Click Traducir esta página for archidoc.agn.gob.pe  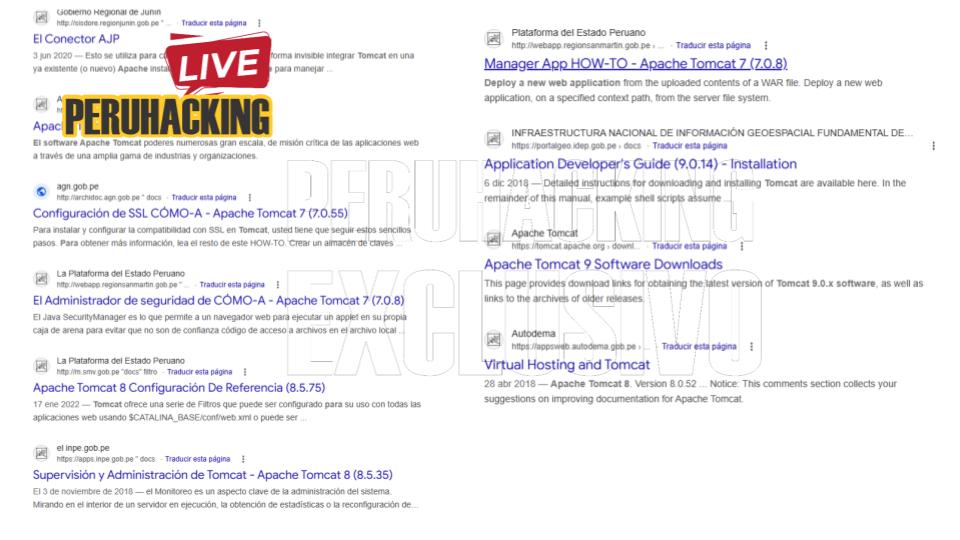[x=204, y=198]
